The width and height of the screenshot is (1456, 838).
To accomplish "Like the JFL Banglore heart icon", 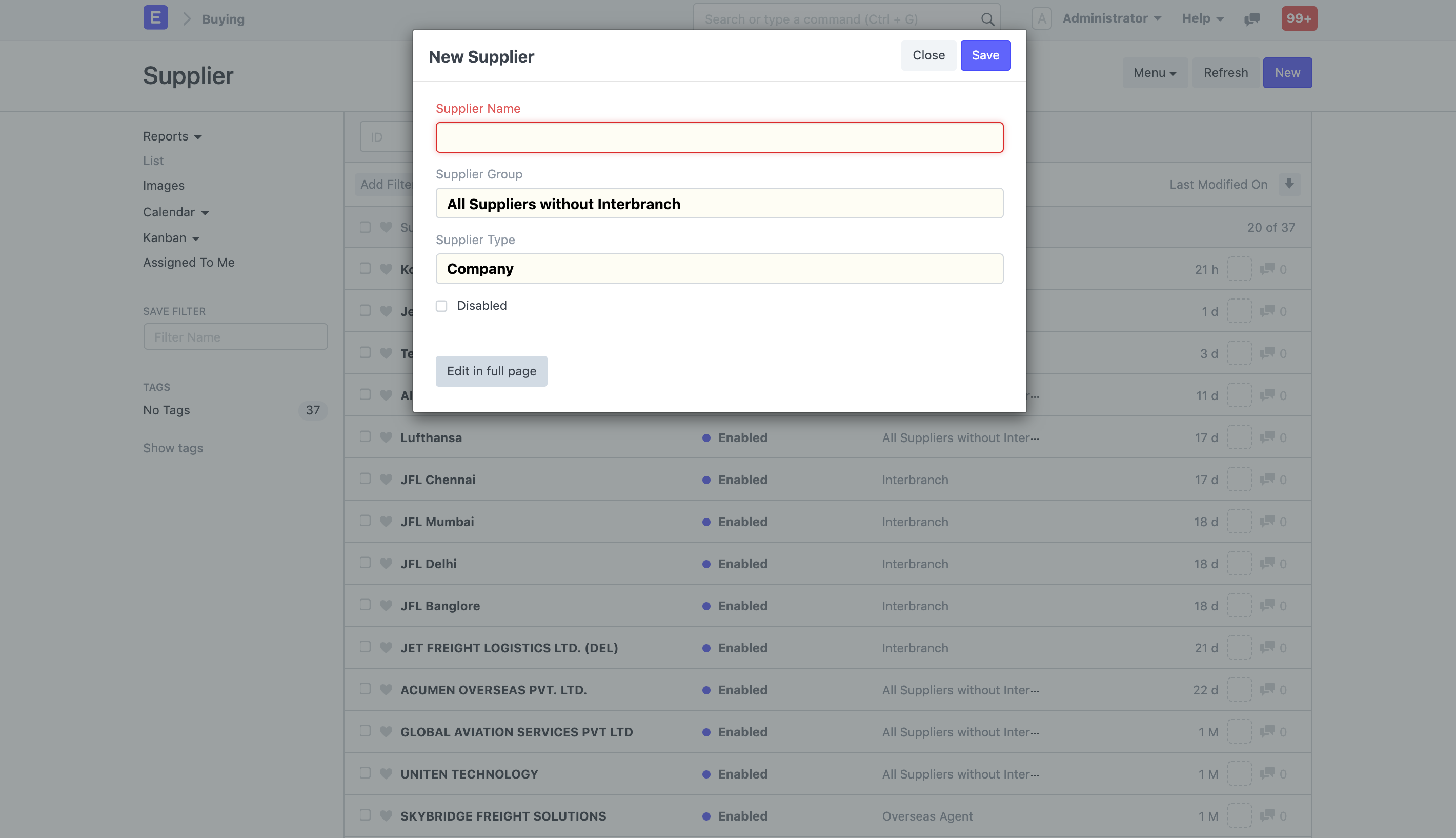I will point(386,605).
